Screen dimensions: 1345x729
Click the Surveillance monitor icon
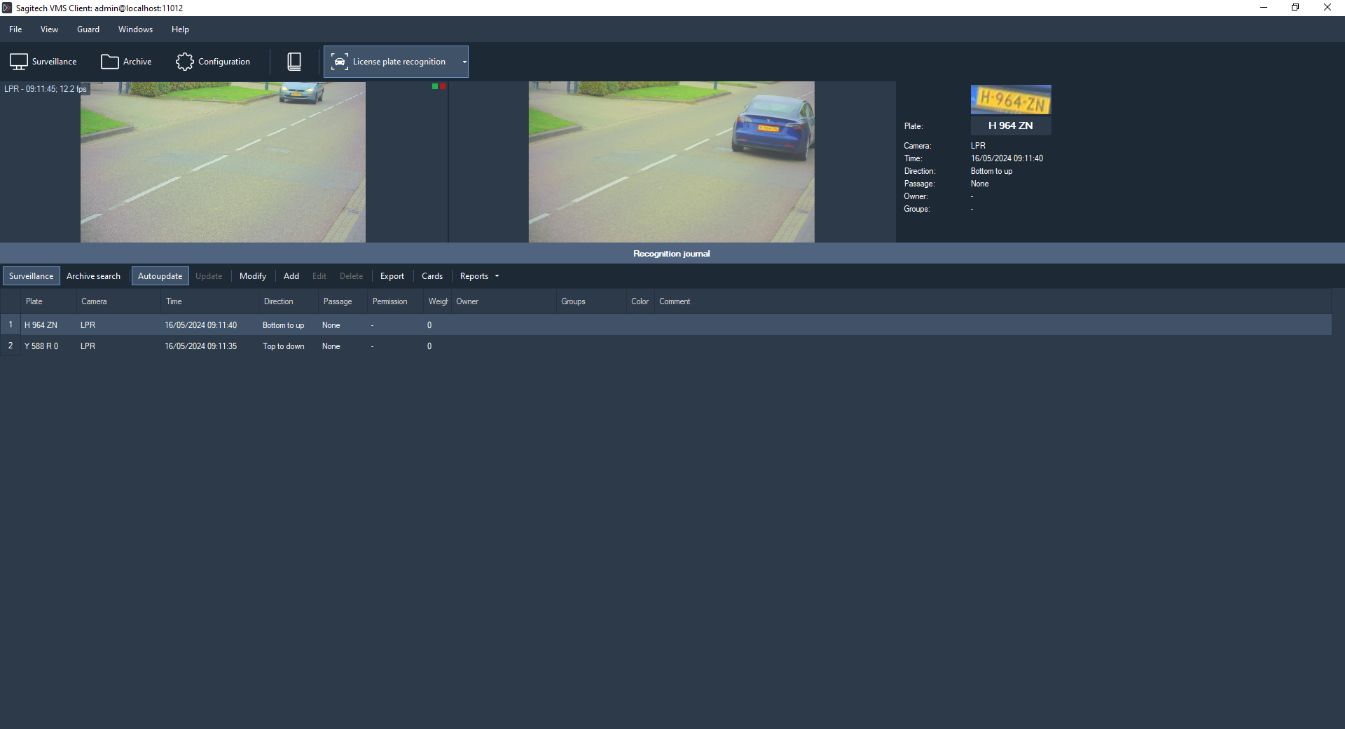click(x=18, y=62)
